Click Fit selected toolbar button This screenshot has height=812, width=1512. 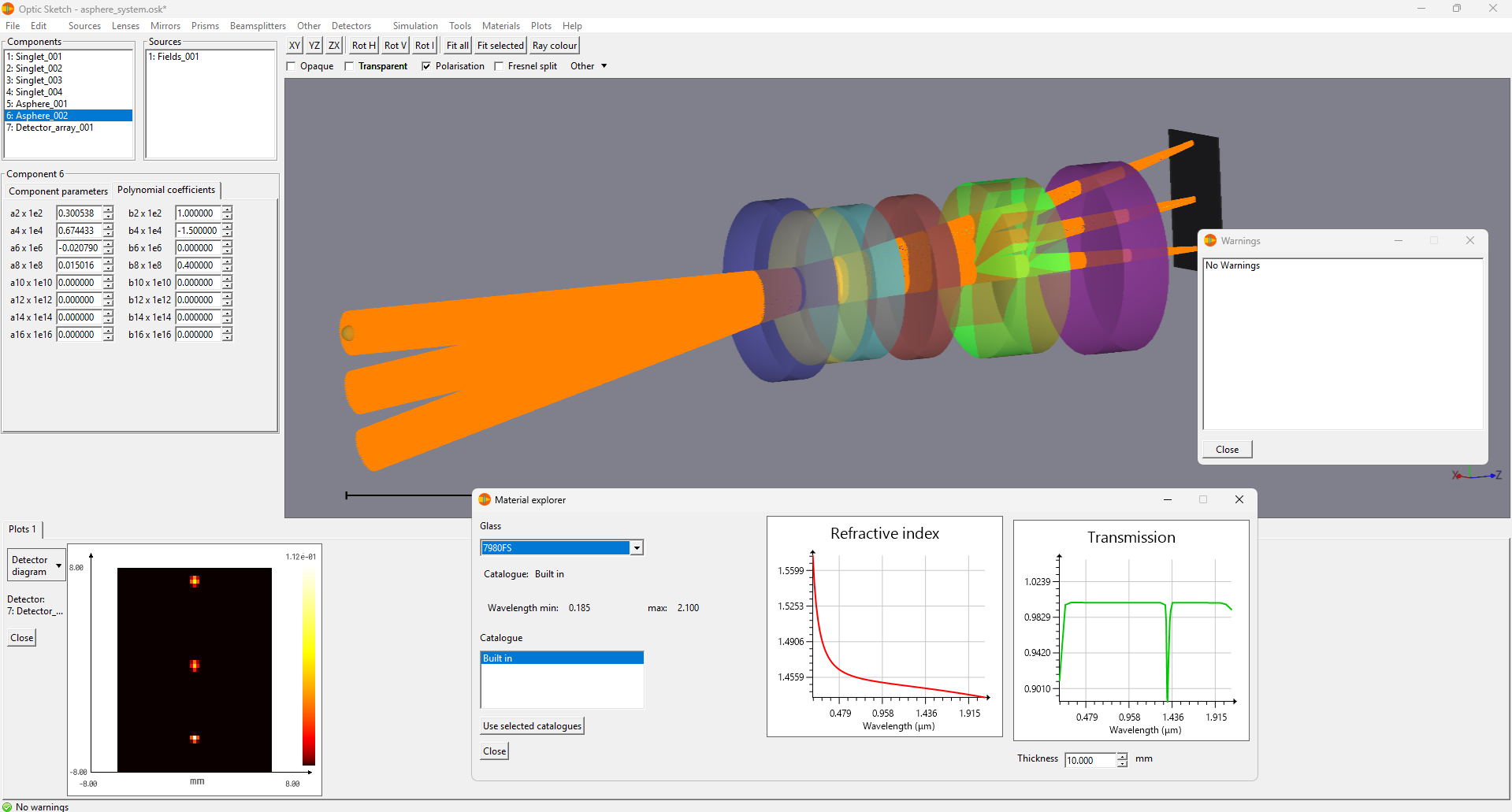click(x=500, y=46)
